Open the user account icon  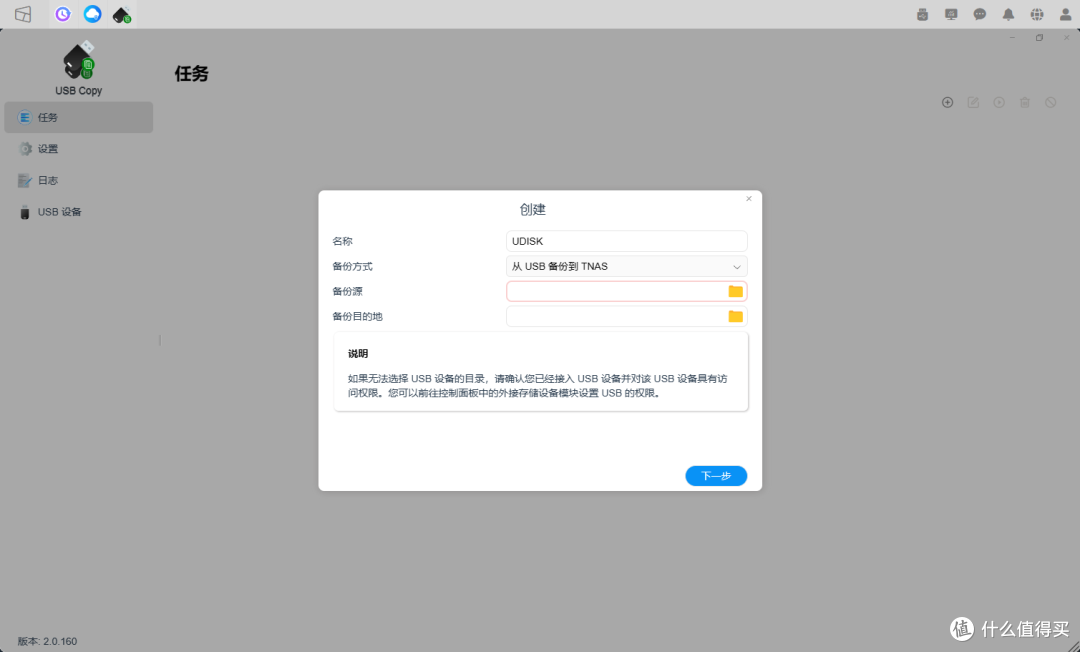1066,14
